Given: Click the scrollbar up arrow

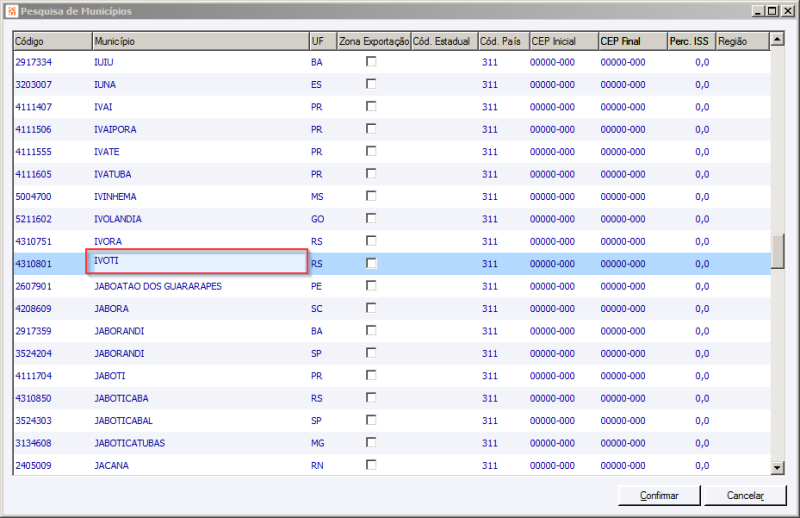Looking at the screenshot, I should tap(777, 39).
